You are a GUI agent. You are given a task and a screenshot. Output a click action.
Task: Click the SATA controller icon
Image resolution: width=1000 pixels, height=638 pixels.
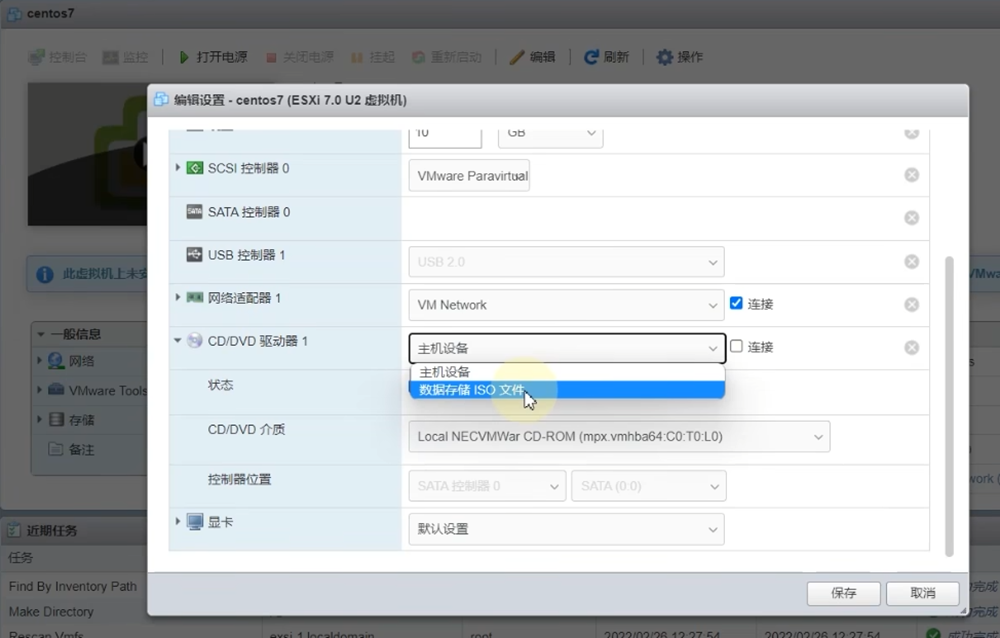coord(195,211)
